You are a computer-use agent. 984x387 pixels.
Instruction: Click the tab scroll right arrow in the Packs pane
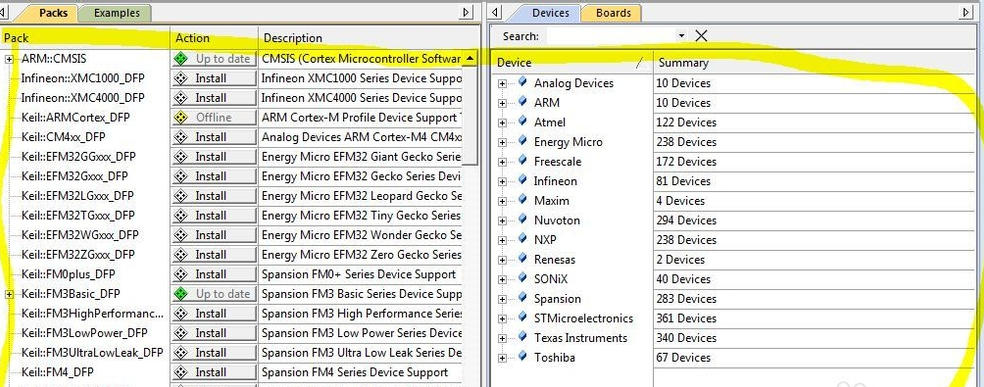[466, 12]
